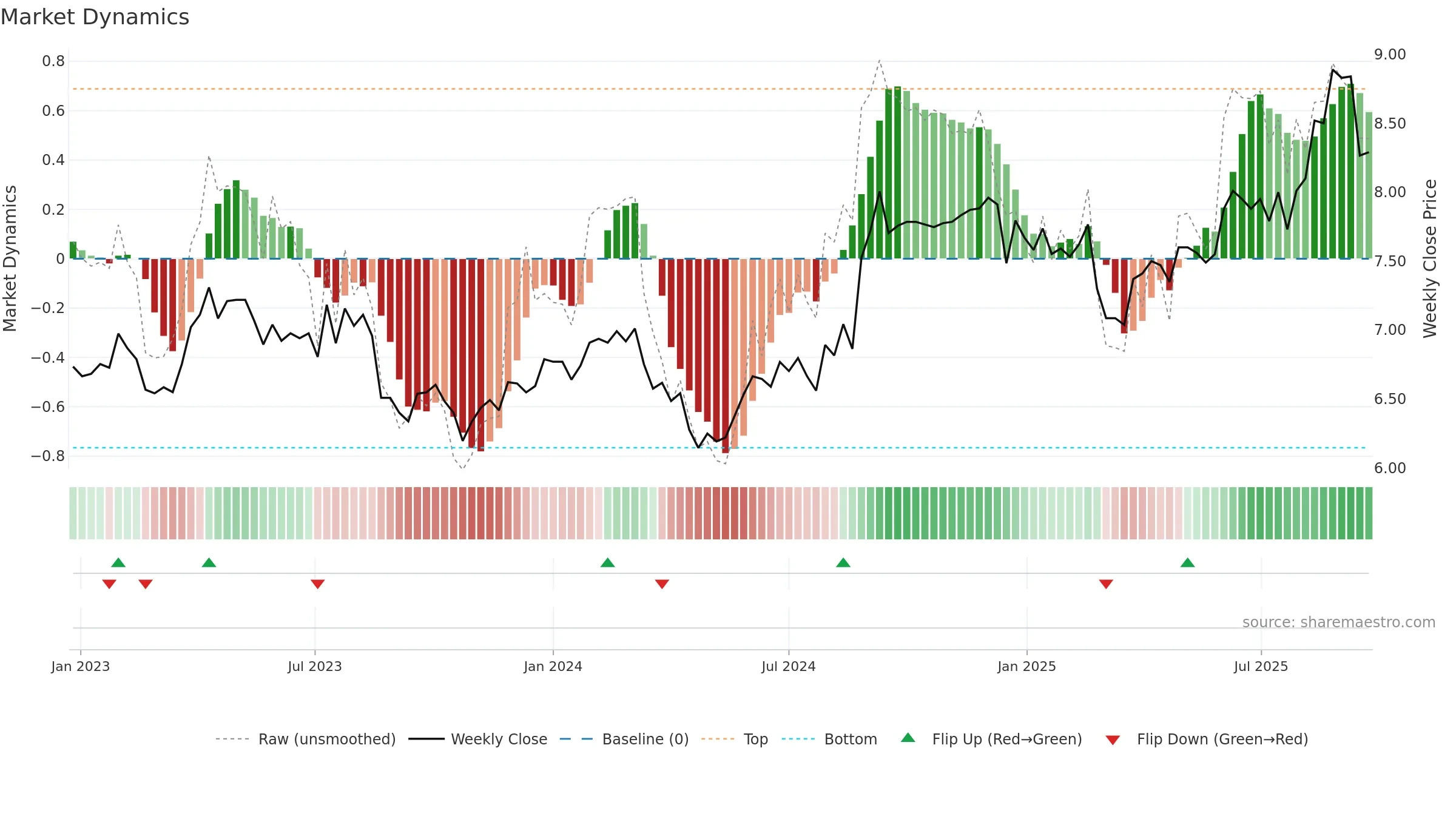Select the green flip-up marker in May 2025

point(1188,562)
